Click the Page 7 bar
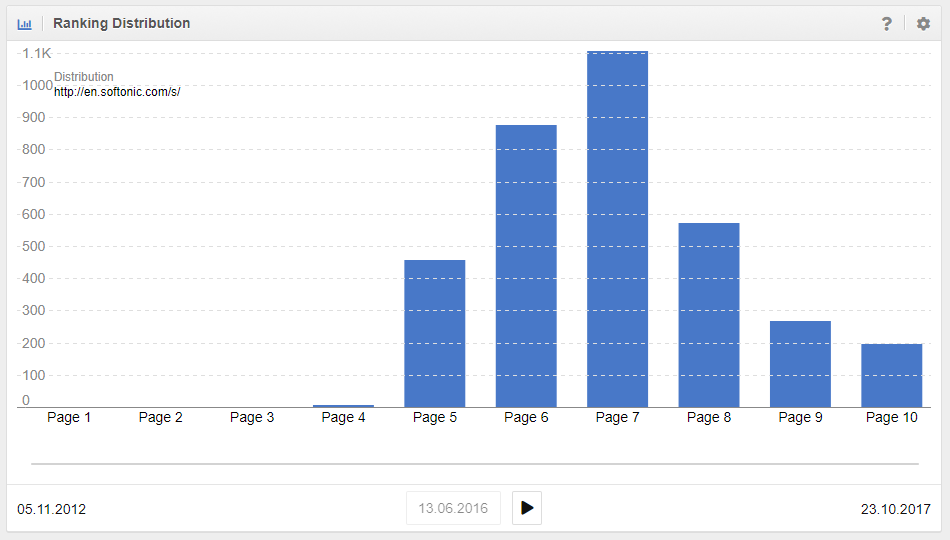 617,230
